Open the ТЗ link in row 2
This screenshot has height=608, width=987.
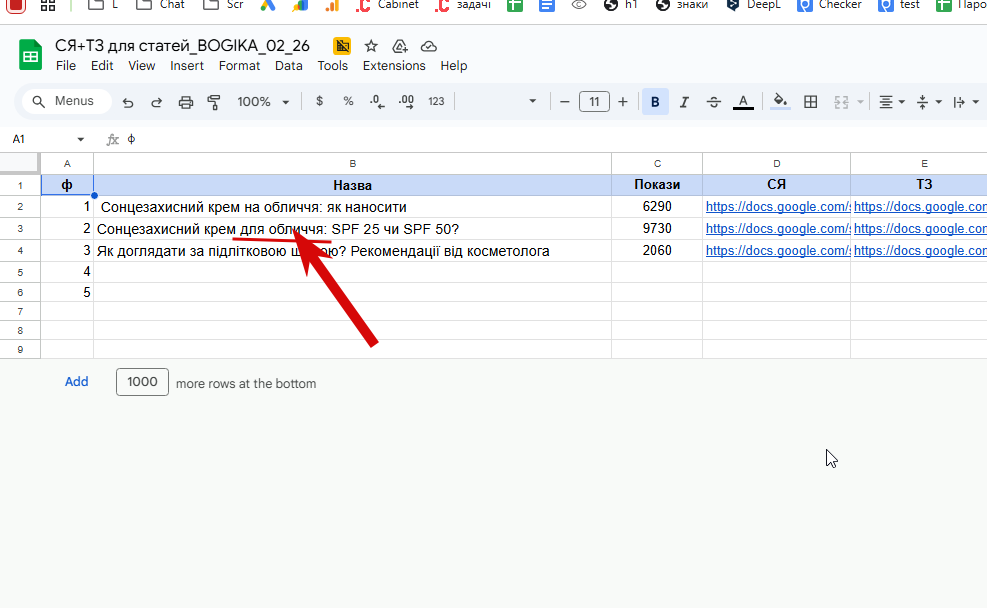920,206
